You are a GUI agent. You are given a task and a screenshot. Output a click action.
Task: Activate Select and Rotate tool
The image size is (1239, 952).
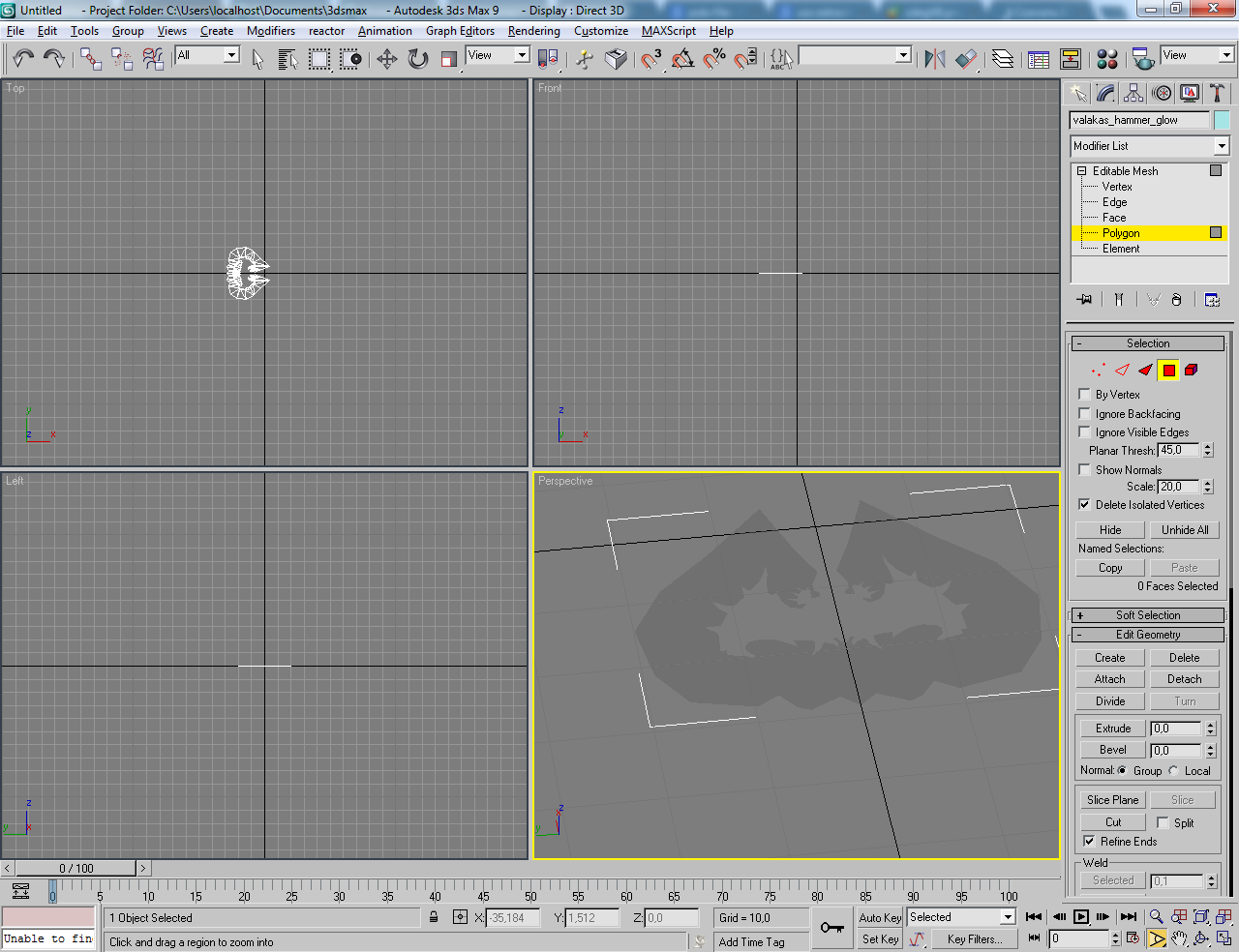point(417,59)
